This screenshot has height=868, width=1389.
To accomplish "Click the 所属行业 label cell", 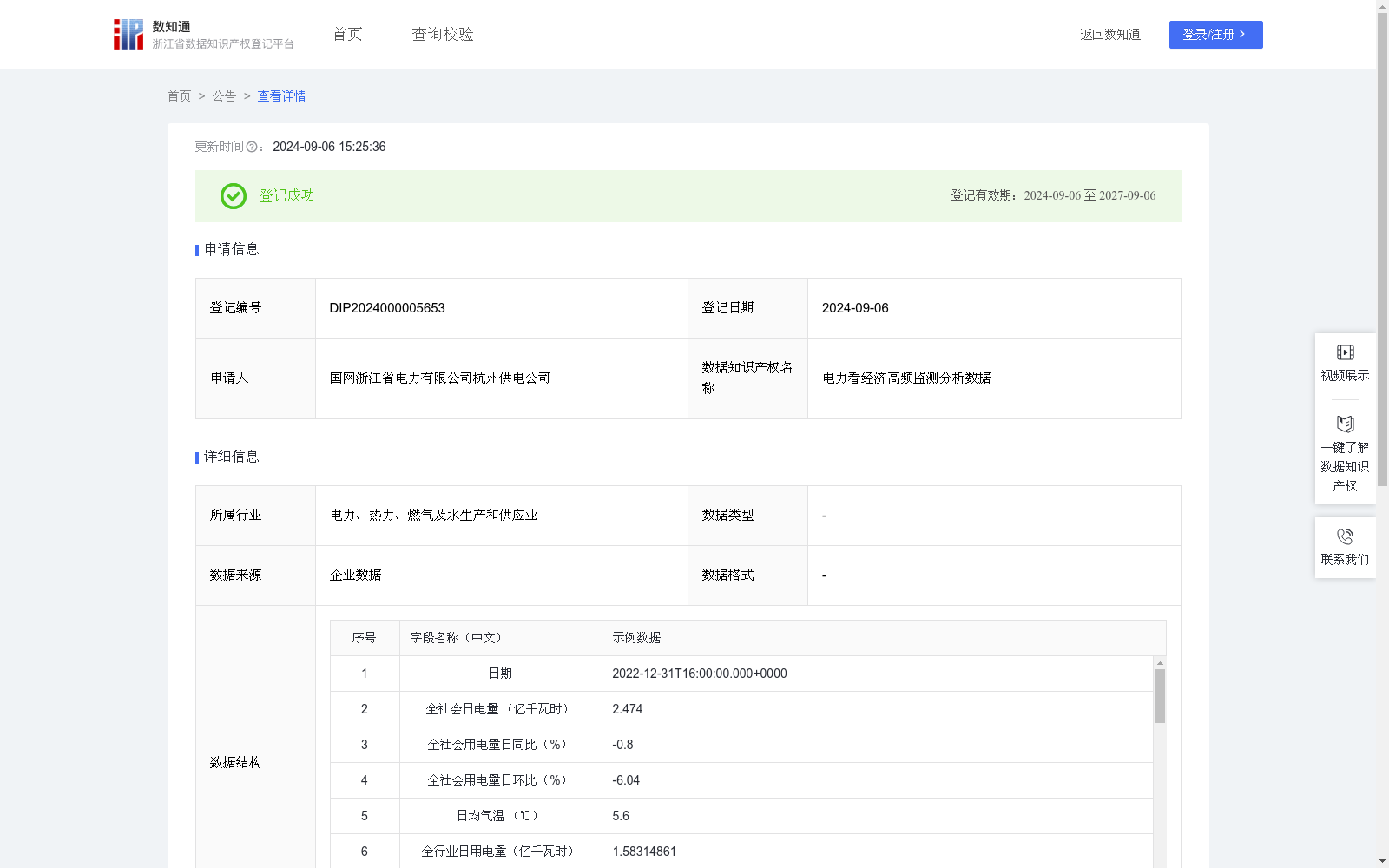I will point(256,516).
